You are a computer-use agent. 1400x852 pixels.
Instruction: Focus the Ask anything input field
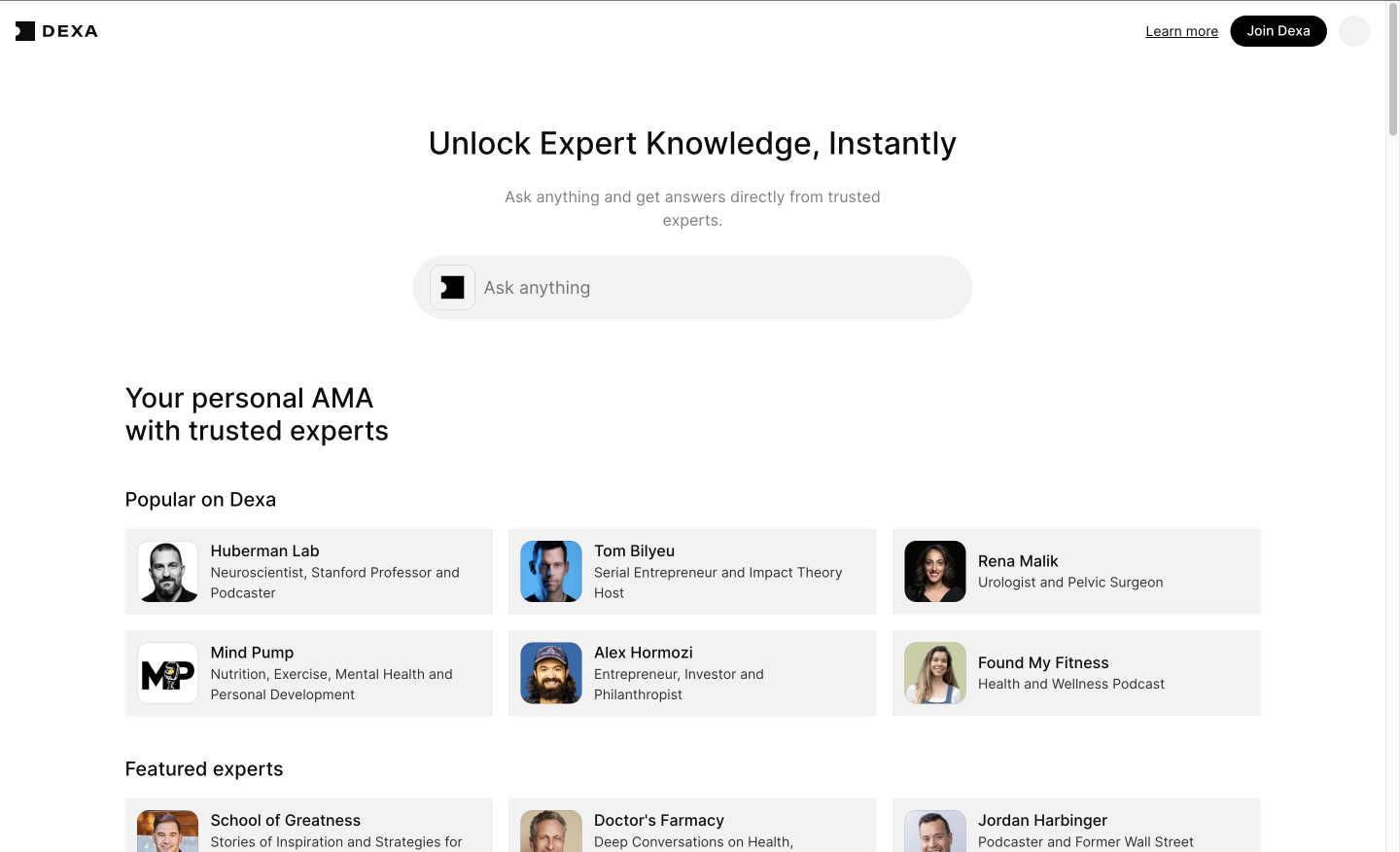(x=719, y=288)
